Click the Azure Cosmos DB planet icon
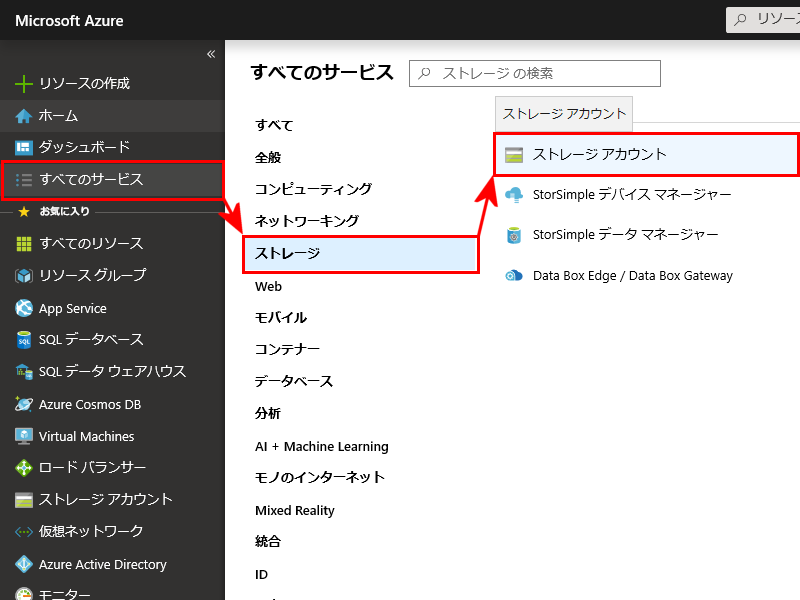Screen dimensions: 800x600 [23, 404]
